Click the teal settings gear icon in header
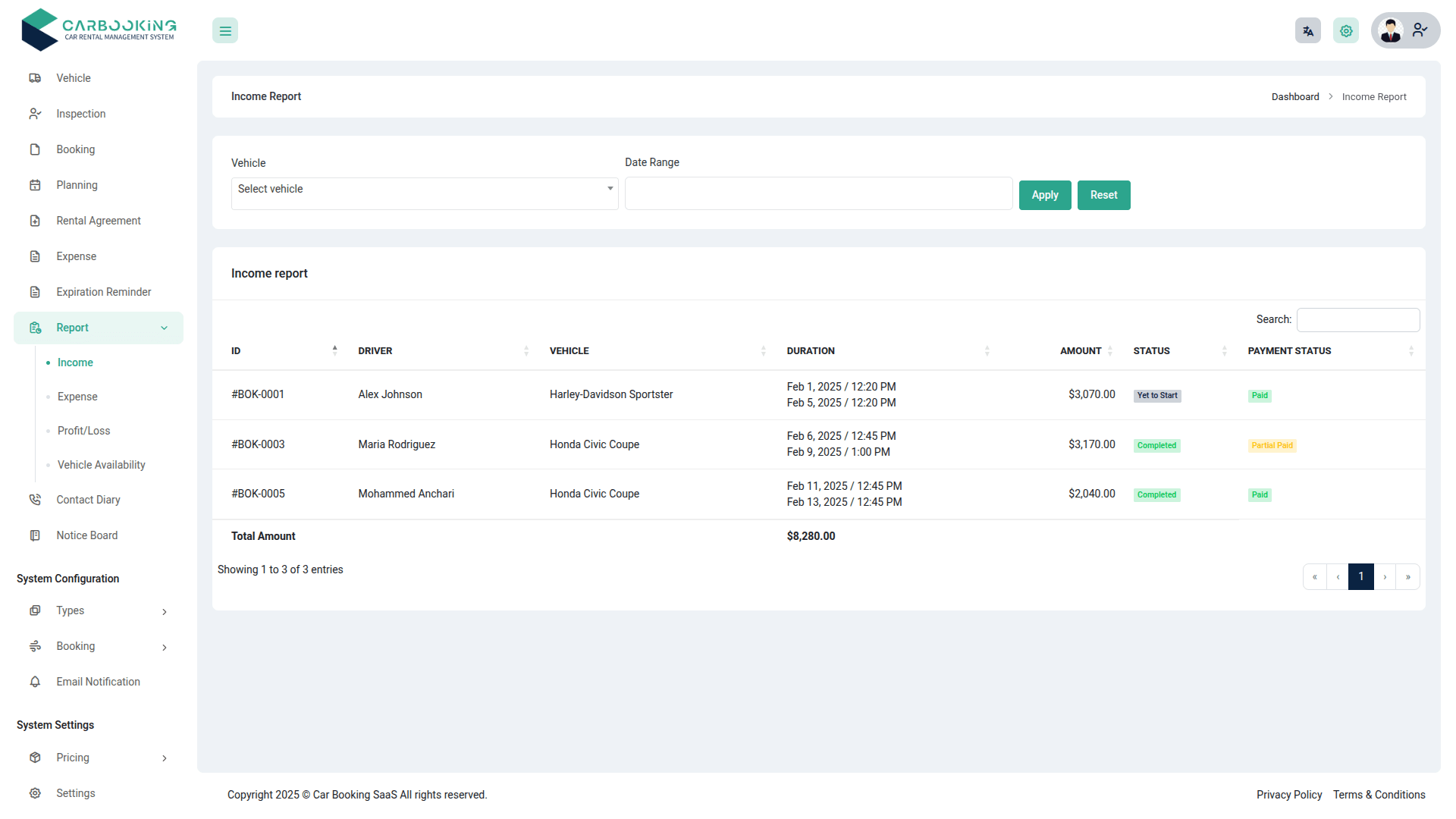This screenshot has height=819, width=1456. tap(1345, 31)
